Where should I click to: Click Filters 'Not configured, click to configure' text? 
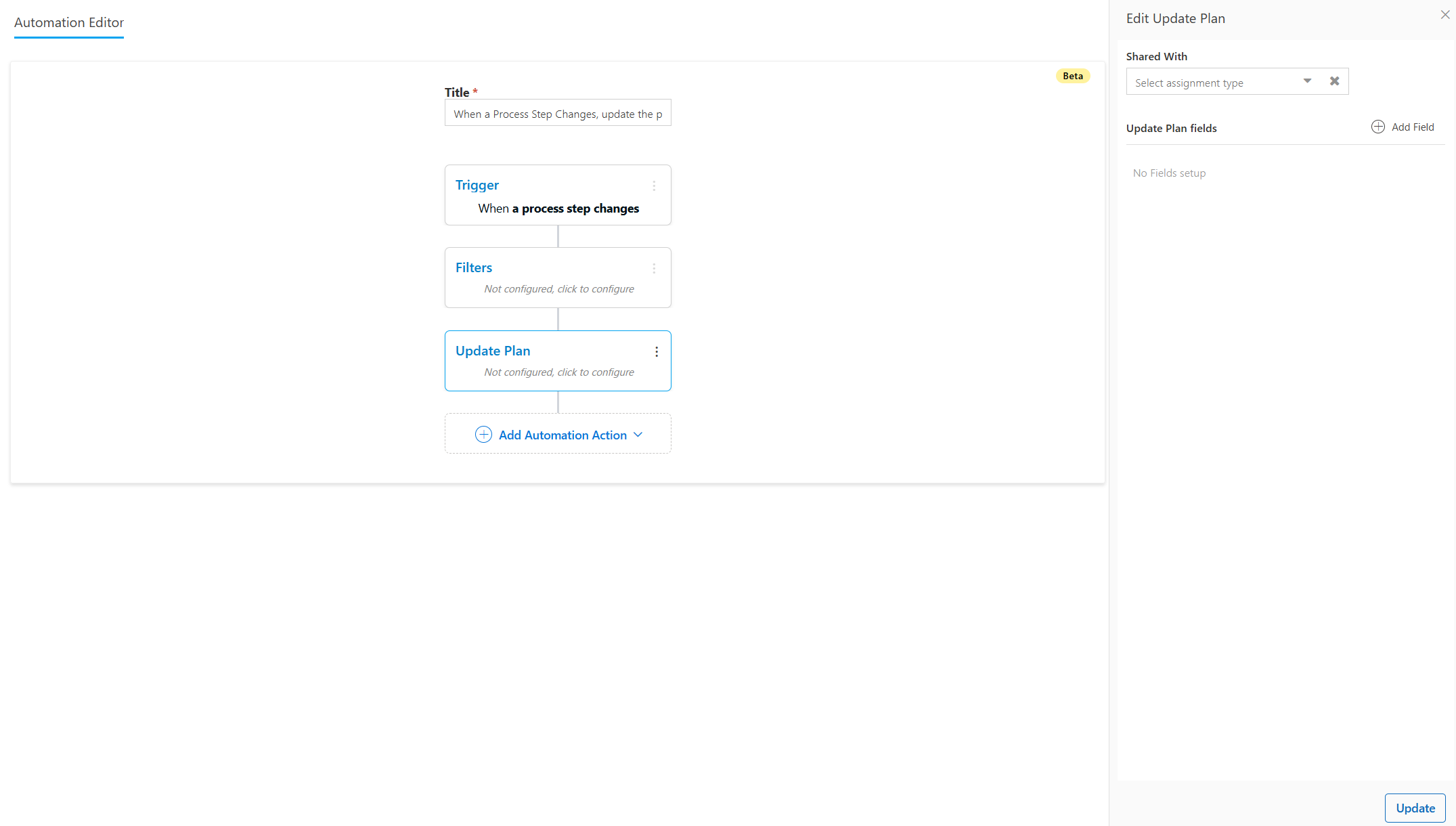point(558,289)
